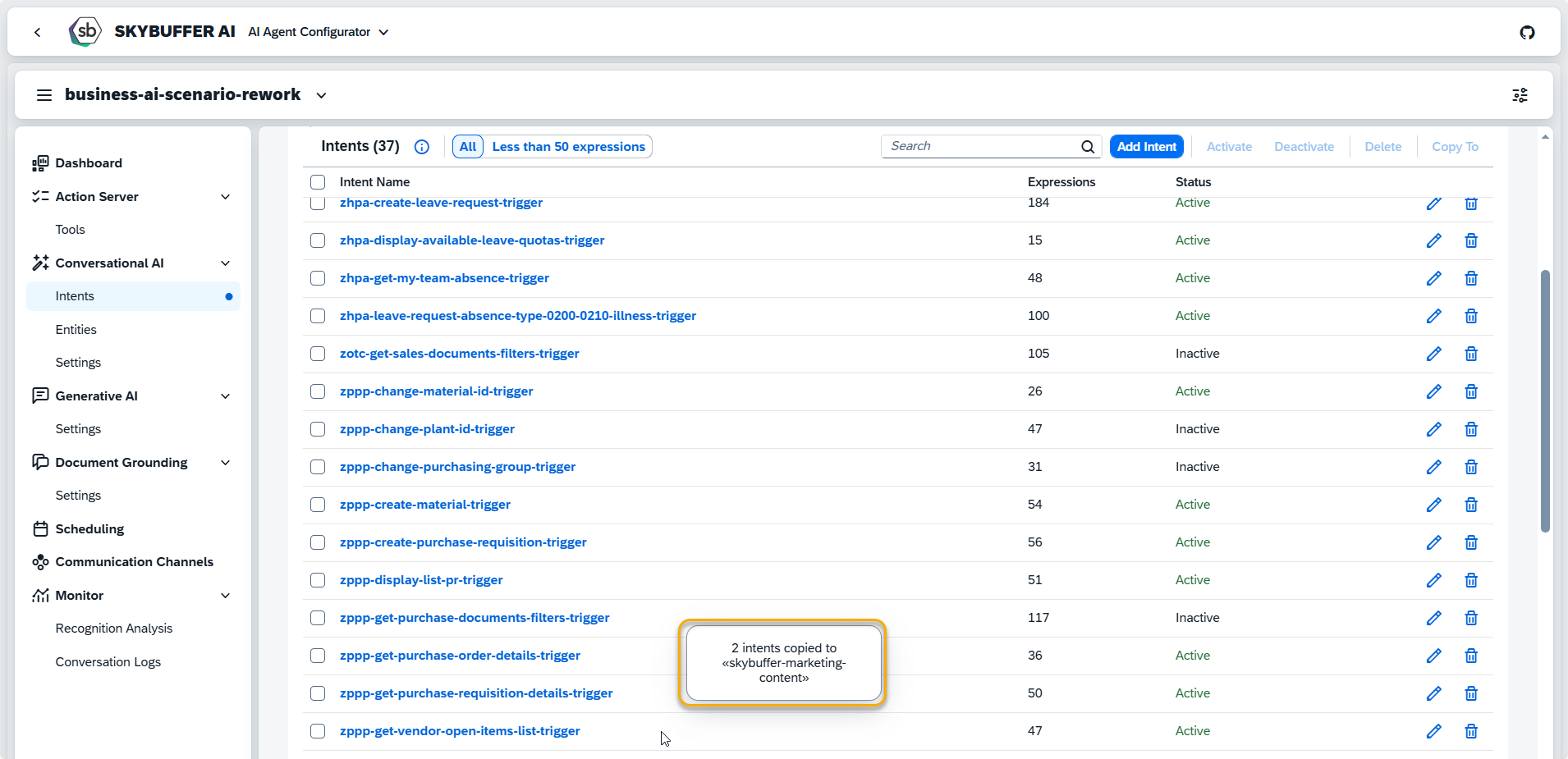Edit the zppp-create-material-trigger intent with the pencil icon
This screenshot has width=1568, height=759.
click(1433, 505)
